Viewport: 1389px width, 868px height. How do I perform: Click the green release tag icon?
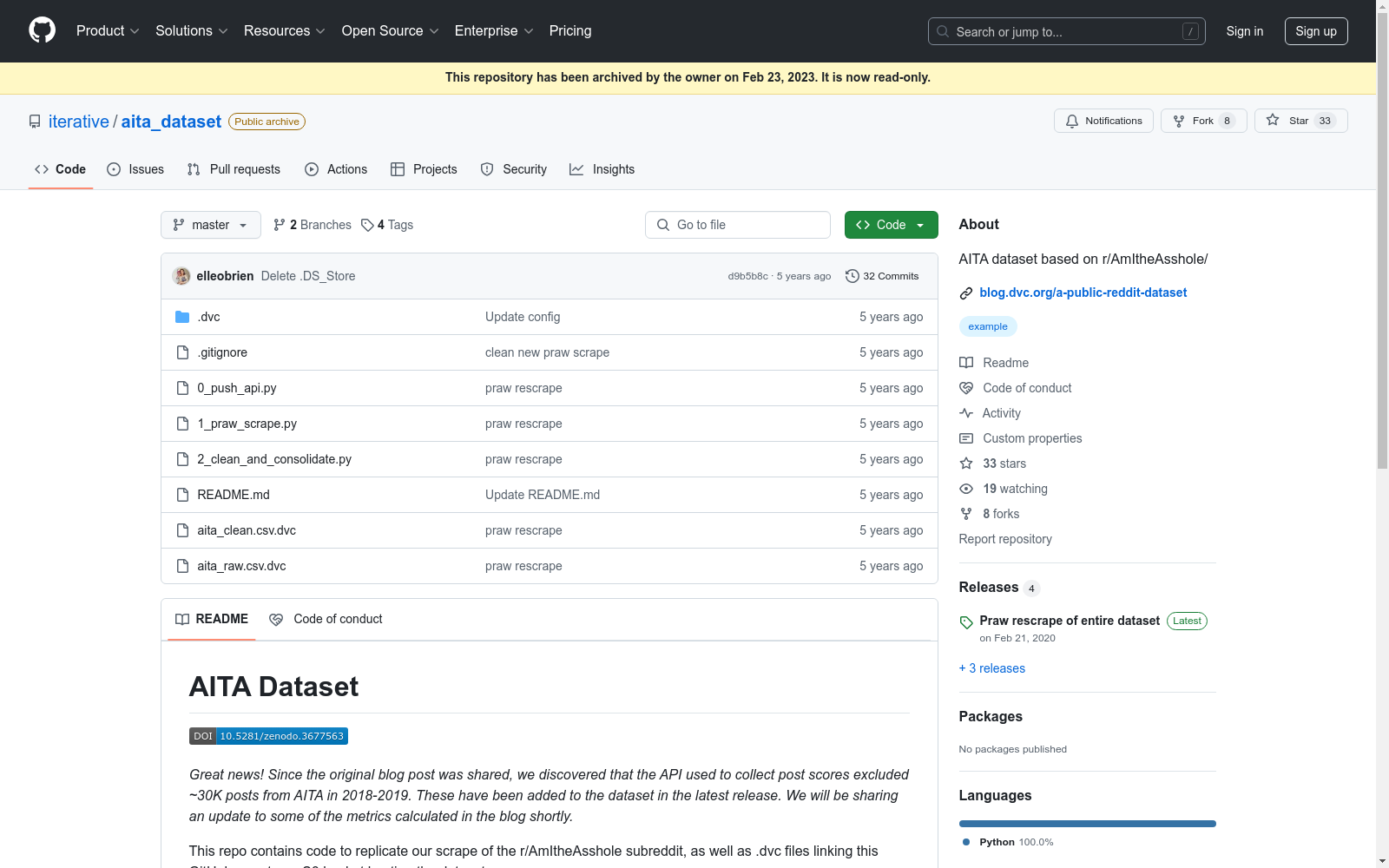[966, 622]
